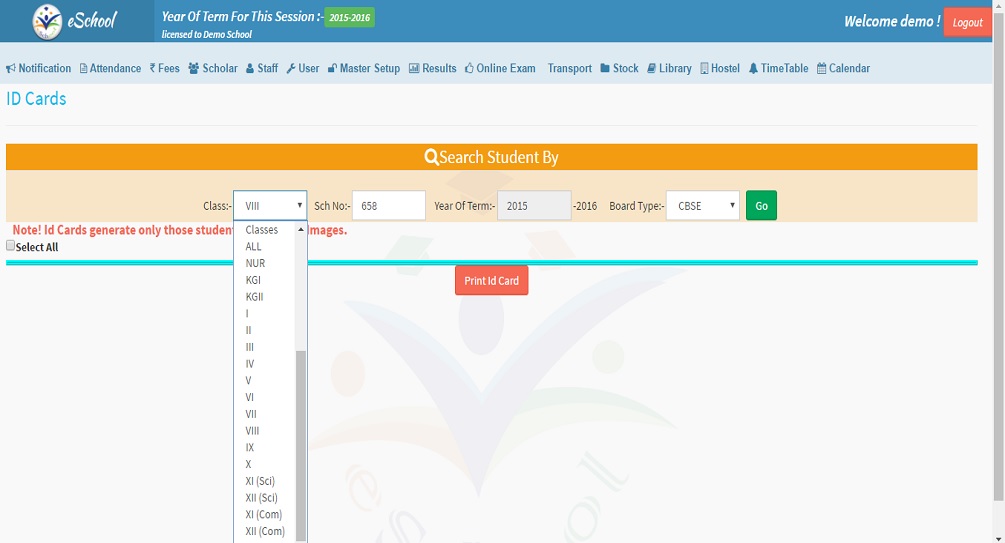Viewport: 1005px width, 543px height.
Task: Open Notification via megaphone icon
Action: click(11, 69)
